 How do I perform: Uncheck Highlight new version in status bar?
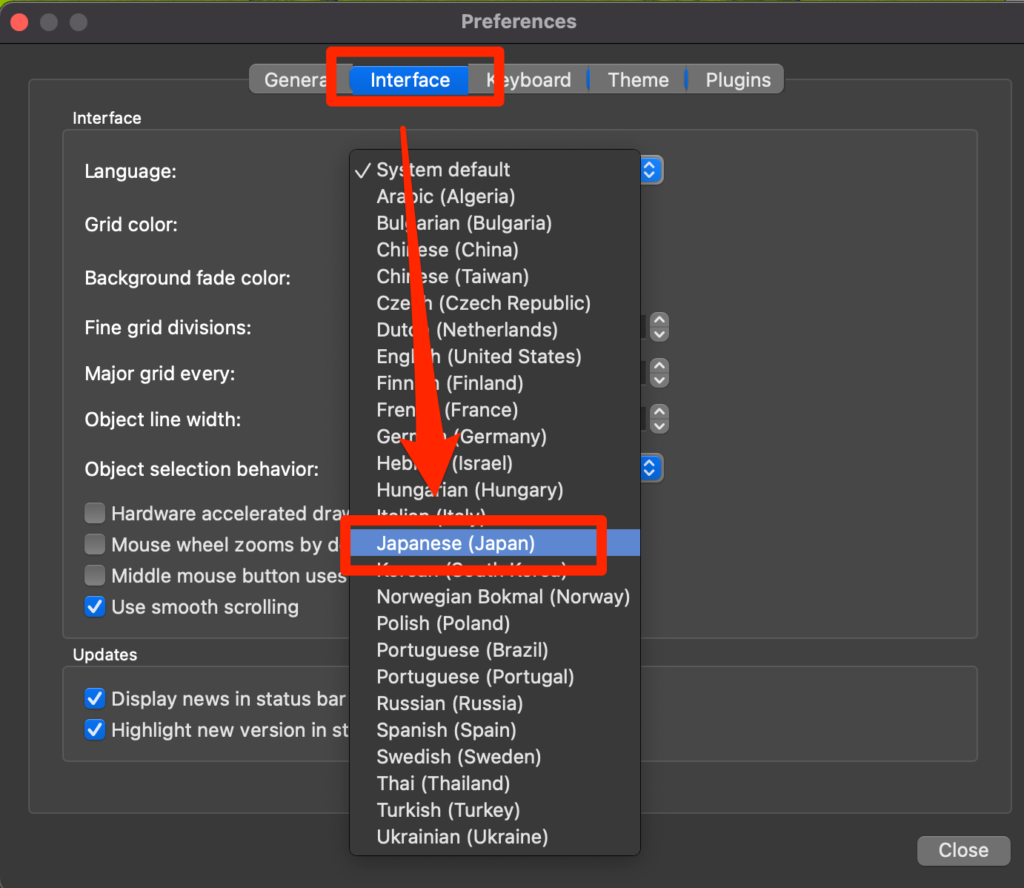pos(95,730)
